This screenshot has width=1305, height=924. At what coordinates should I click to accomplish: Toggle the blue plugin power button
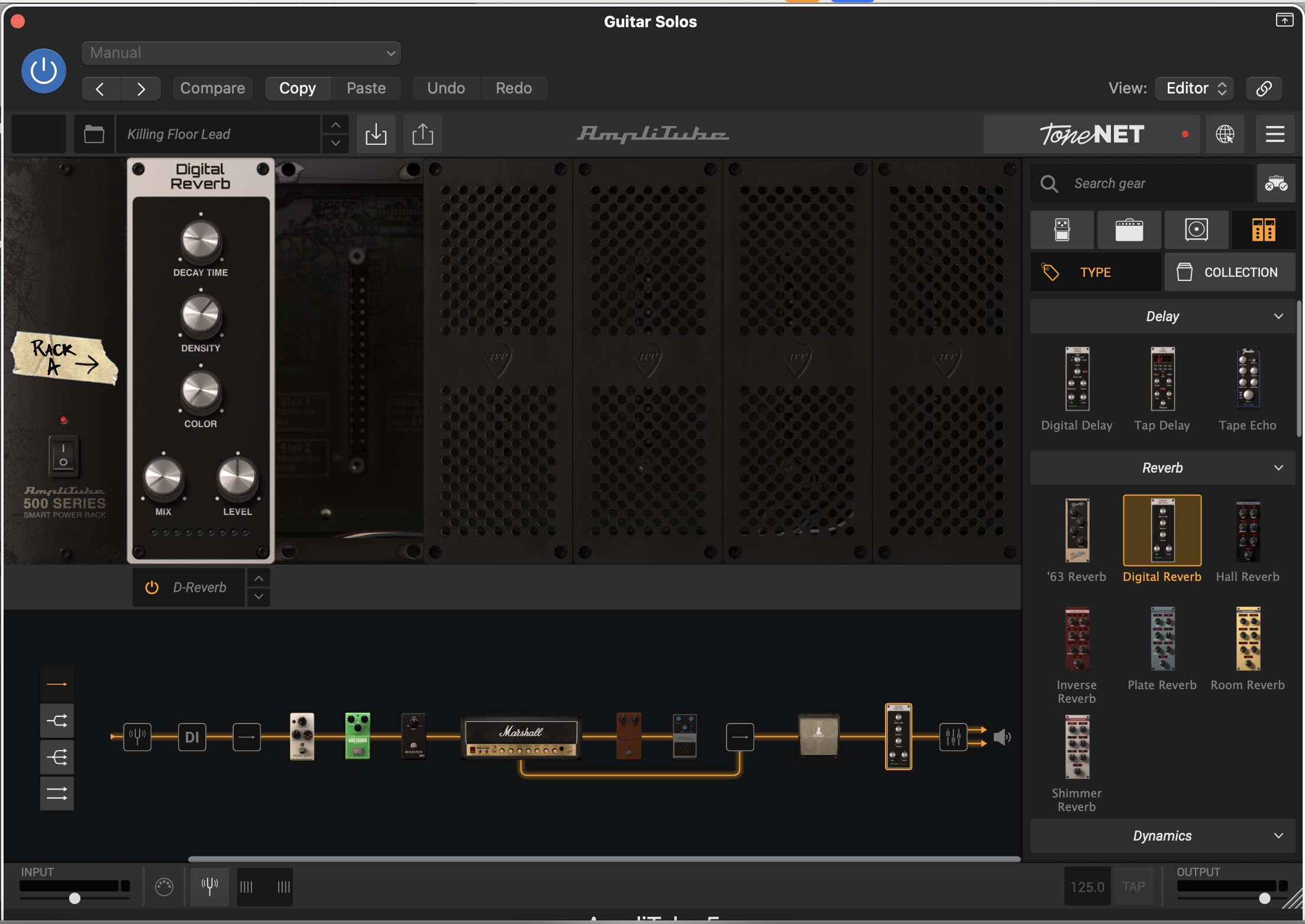point(44,71)
